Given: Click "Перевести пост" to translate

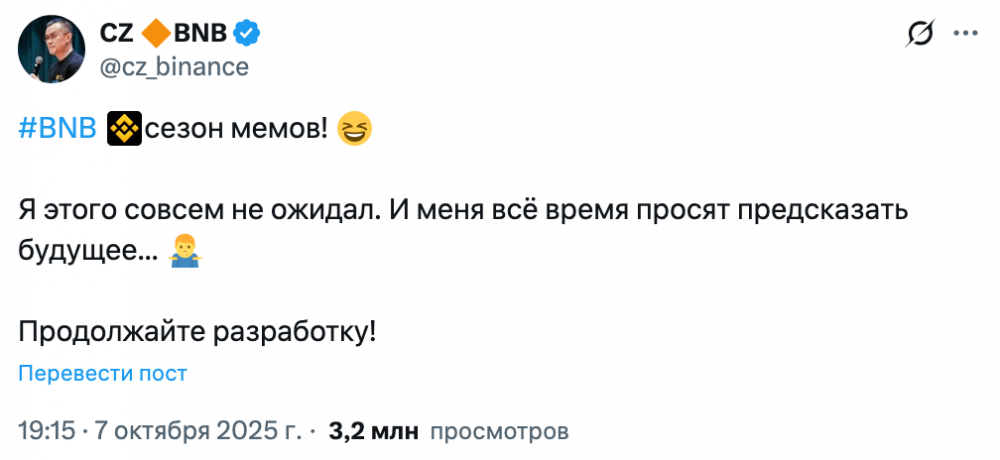Looking at the screenshot, I should 103,374.
